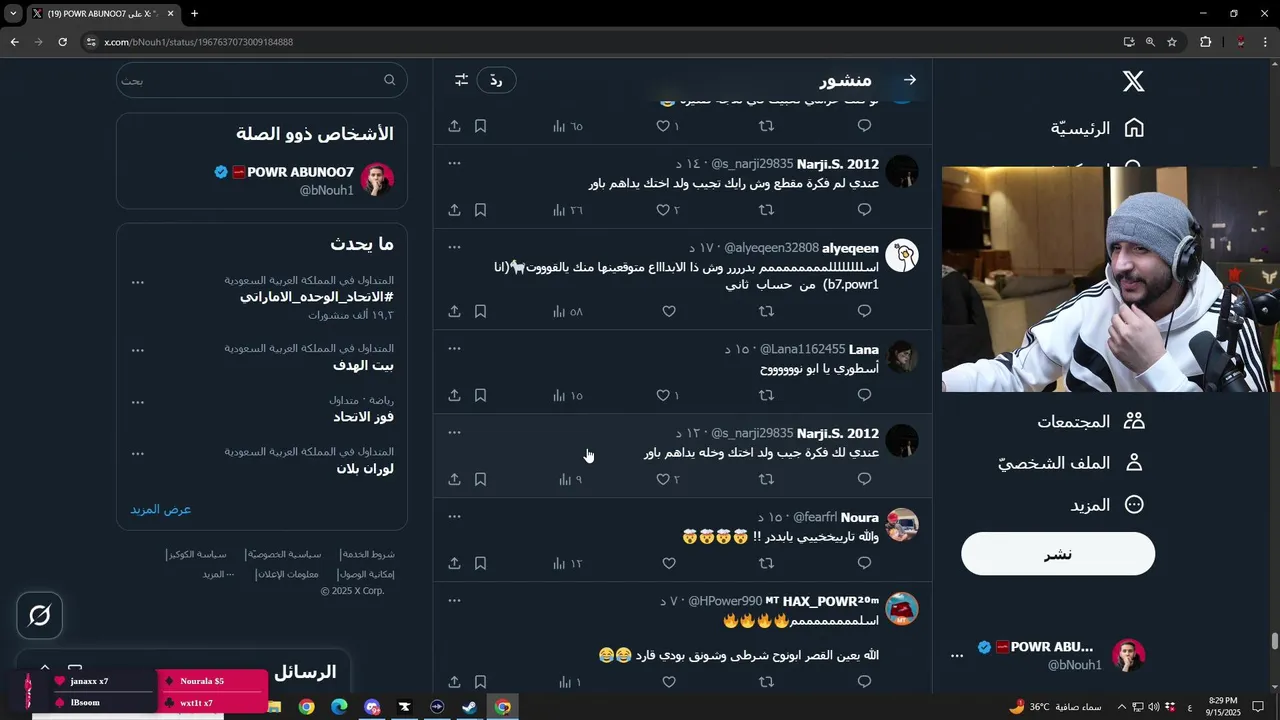
Task: Reload the browser page
Action: click(x=62, y=42)
